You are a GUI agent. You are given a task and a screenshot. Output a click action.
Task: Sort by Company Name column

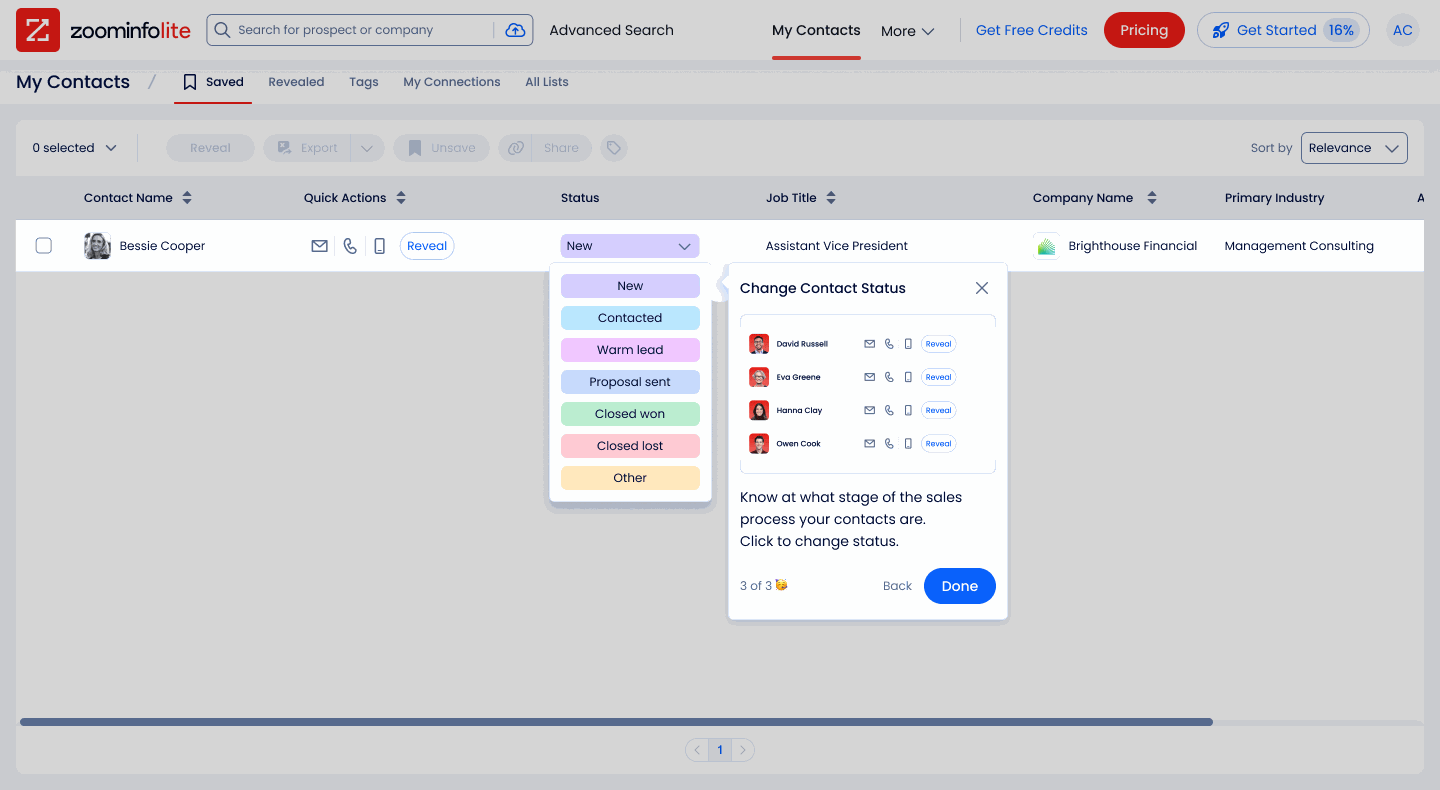[1152, 198]
